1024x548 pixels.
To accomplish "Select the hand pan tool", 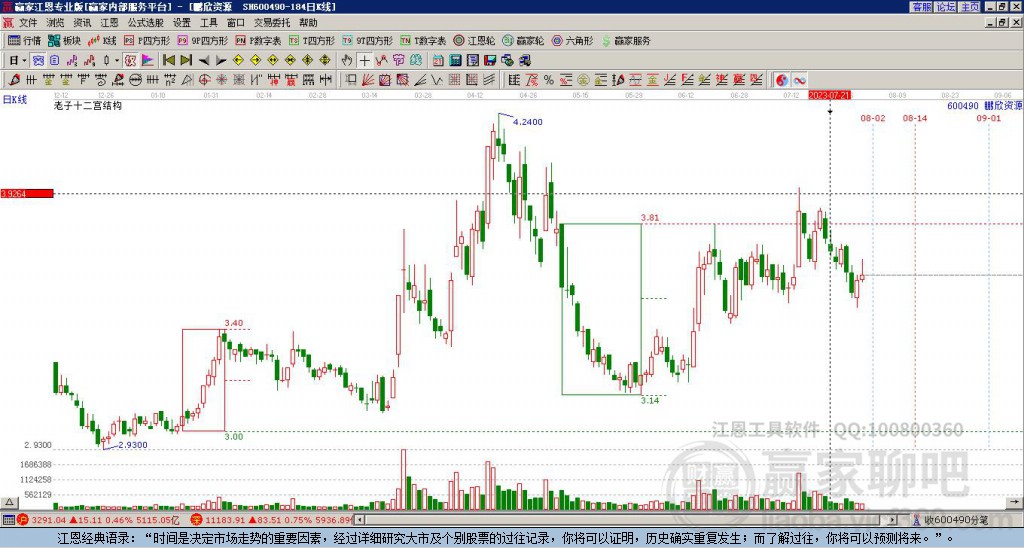I will point(347,60).
